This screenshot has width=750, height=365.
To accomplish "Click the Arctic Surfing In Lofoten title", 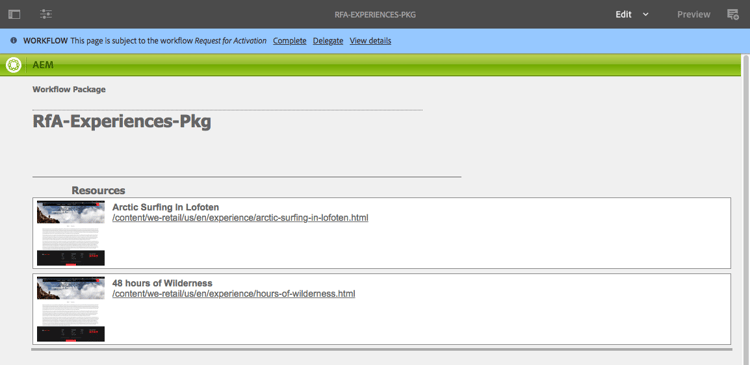I will point(165,207).
